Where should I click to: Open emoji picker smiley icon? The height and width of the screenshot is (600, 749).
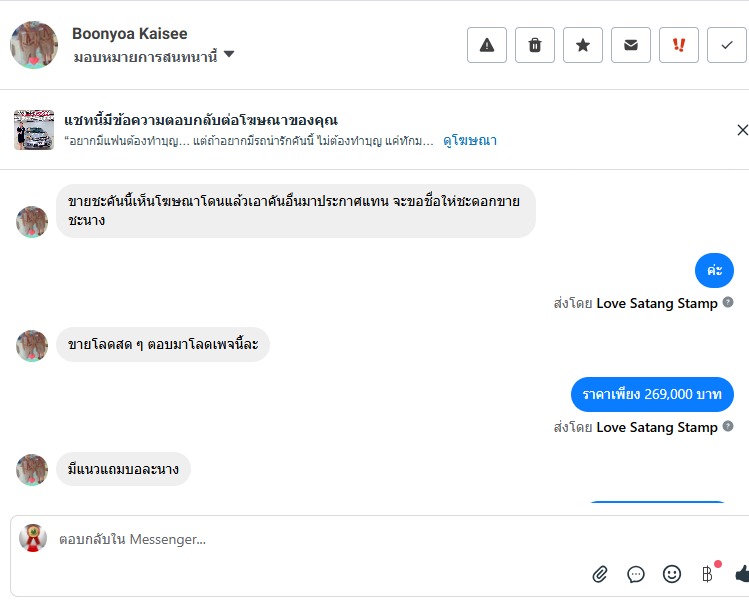click(x=672, y=574)
